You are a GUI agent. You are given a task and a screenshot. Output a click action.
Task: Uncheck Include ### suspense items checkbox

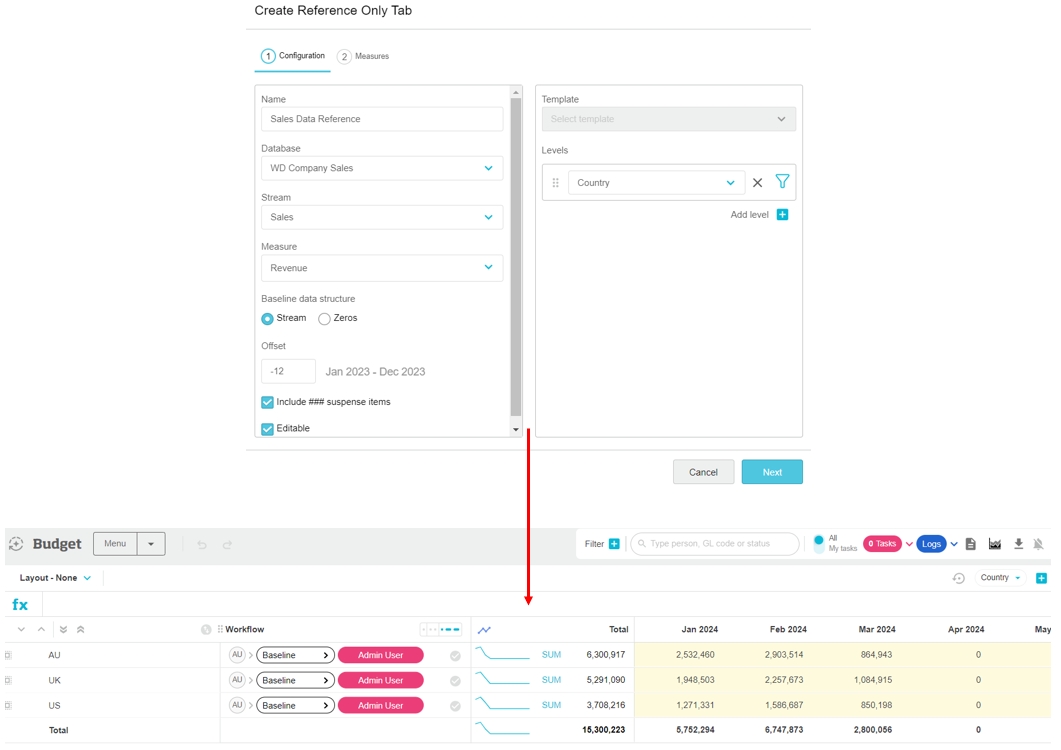268,402
